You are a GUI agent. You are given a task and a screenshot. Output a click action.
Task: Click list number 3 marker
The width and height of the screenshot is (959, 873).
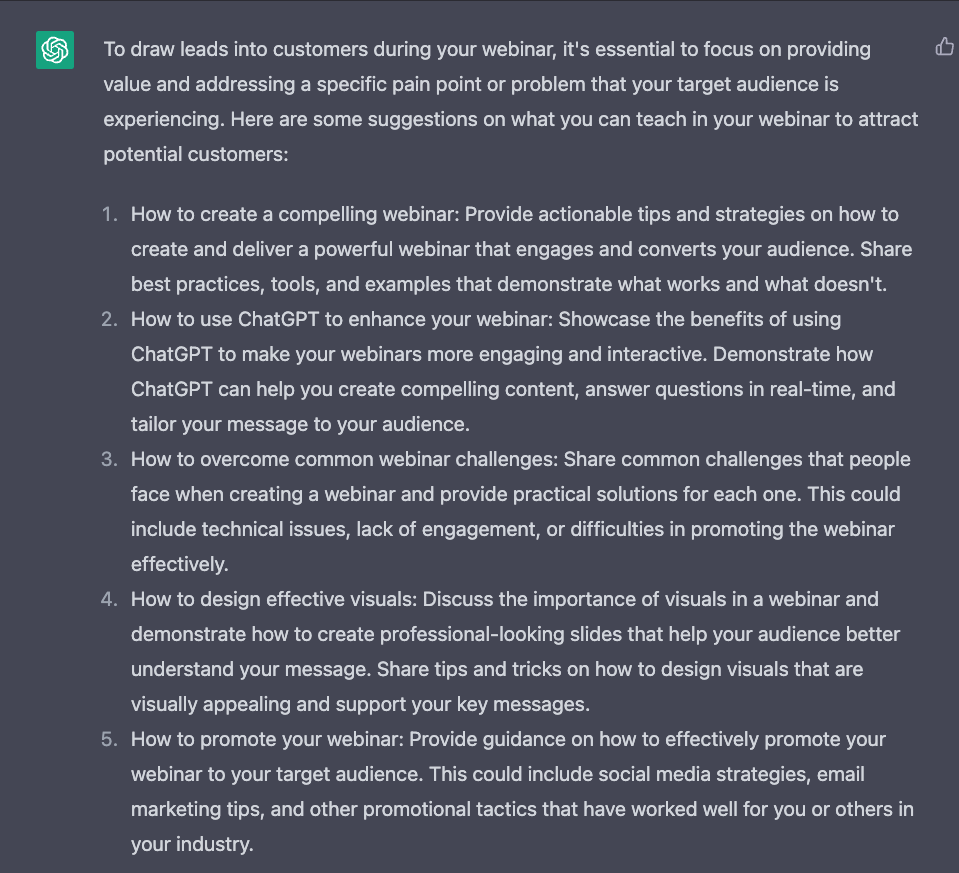109,459
